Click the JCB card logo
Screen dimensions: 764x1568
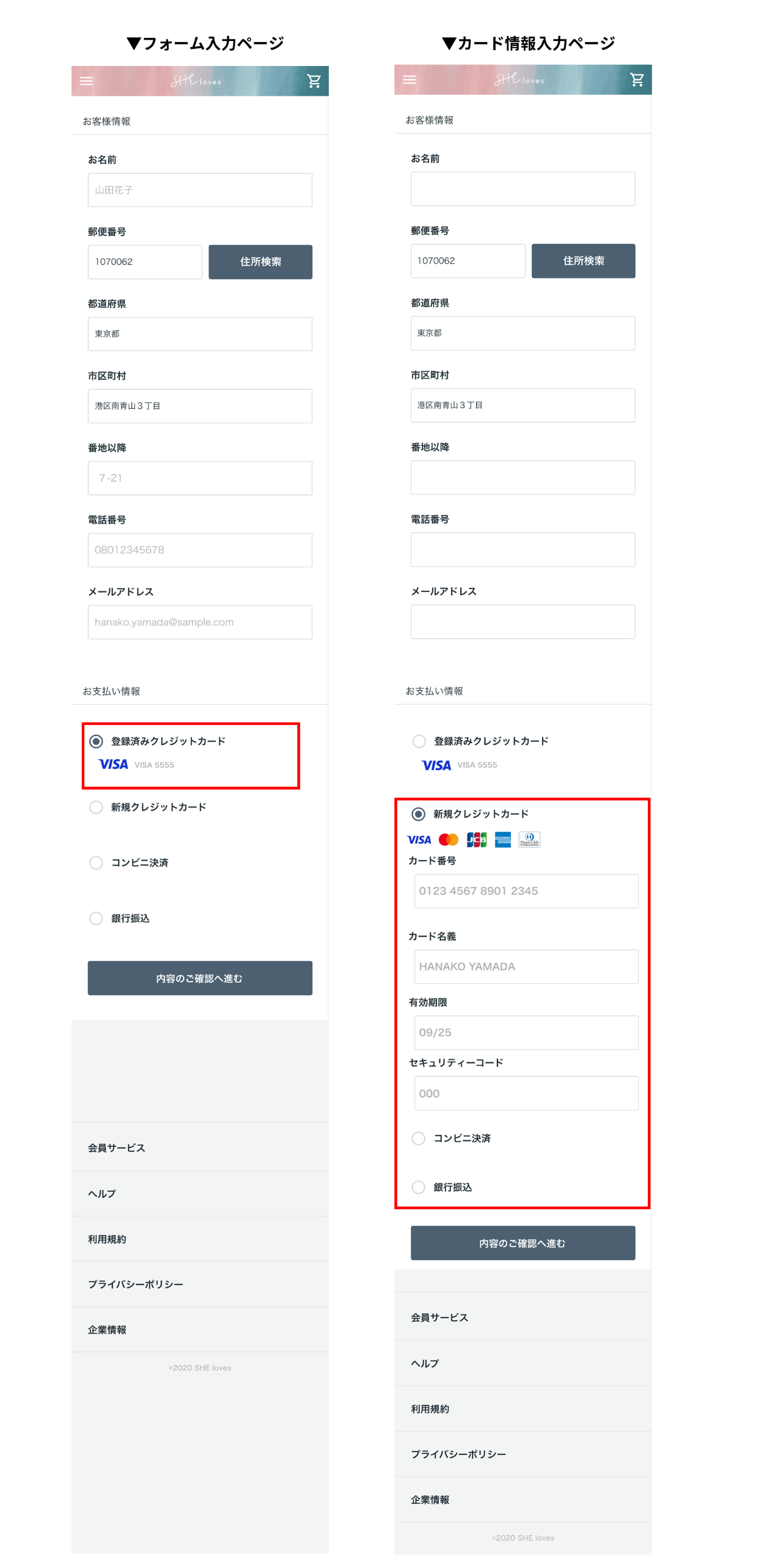point(476,840)
